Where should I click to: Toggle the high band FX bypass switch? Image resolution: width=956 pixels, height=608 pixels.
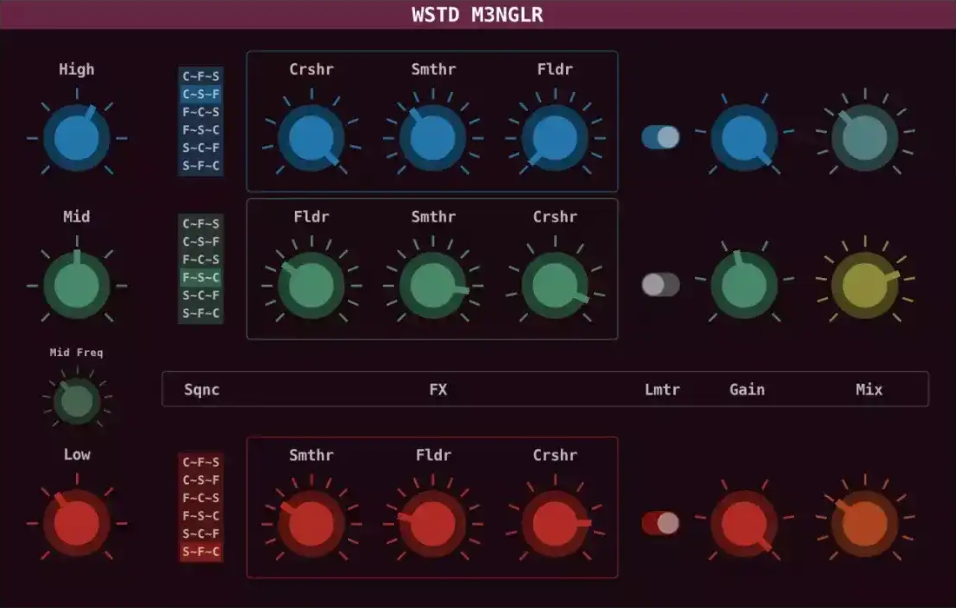[659, 137]
